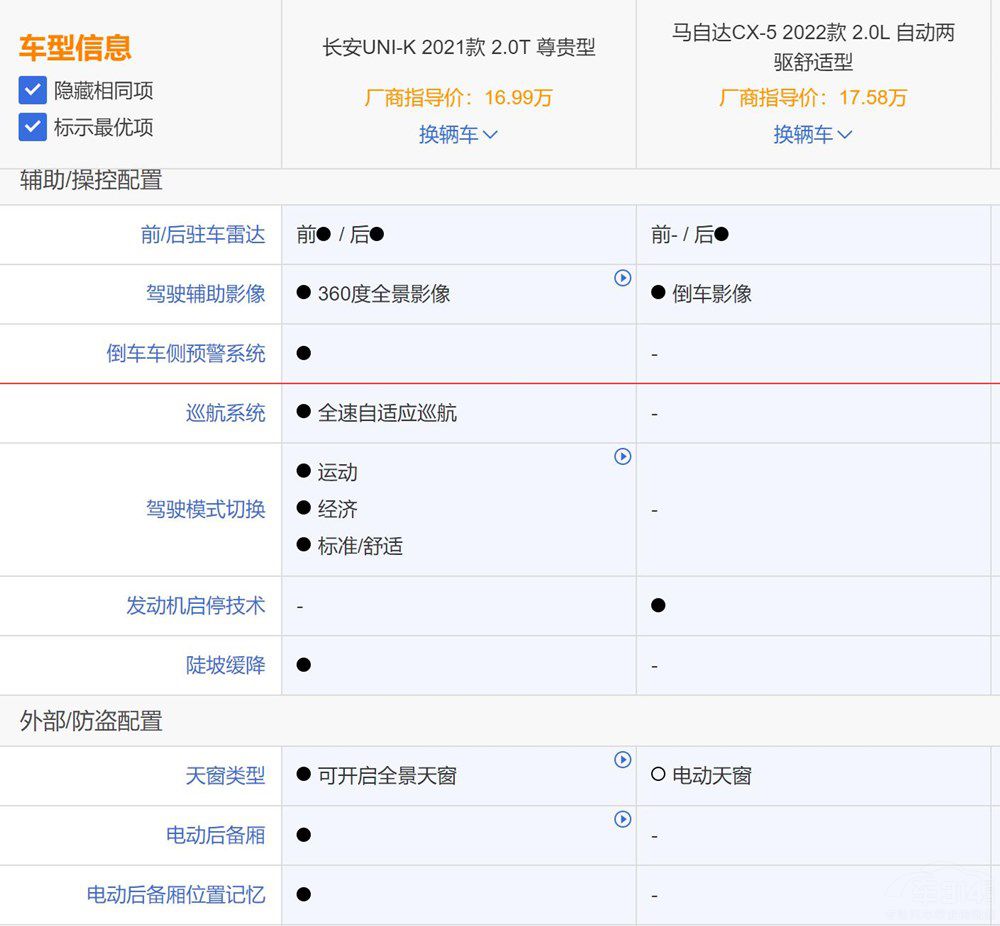Open the 倒车车侧预警系统 label link
The height and width of the screenshot is (926, 1000).
[186, 354]
